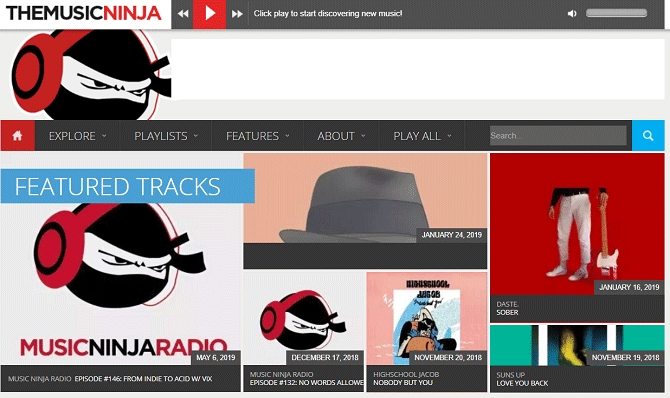Expand the arrow beside Play All
The image size is (670, 398).
(450, 136)
